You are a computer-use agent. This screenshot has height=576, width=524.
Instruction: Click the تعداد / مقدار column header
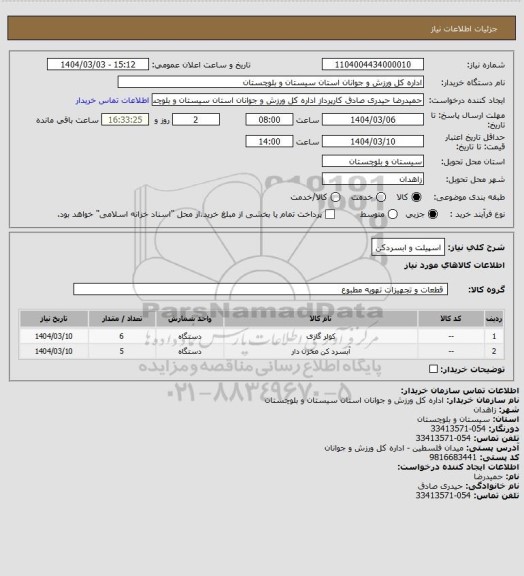122,318
